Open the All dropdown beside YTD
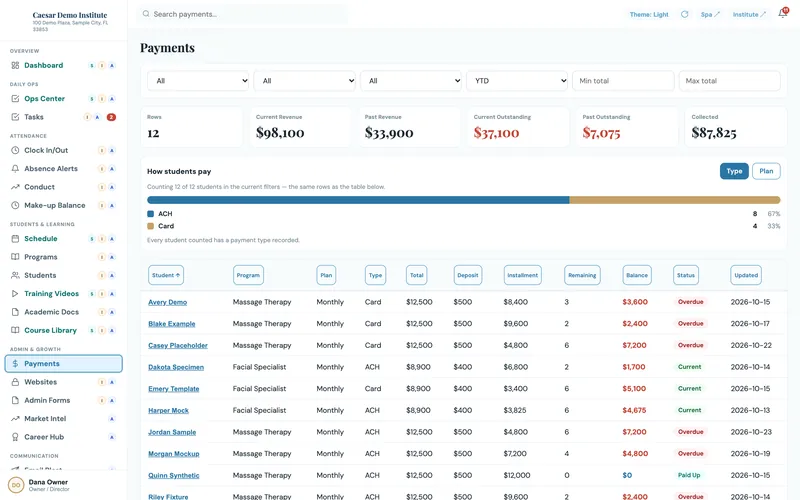The width and height of the screenshot is (800, 500). pyautogui.click(x=411, y=81)
